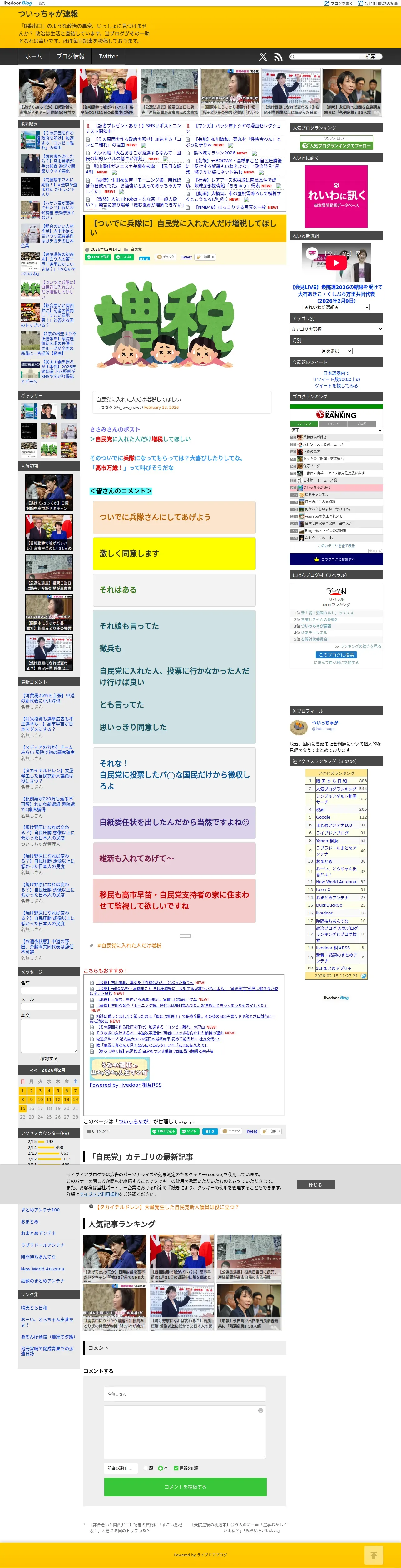The height and width of the screenshot is (1568, 401).
Task: Click the '名無しさん' name field in comment form
Action: pos(185,1394)
